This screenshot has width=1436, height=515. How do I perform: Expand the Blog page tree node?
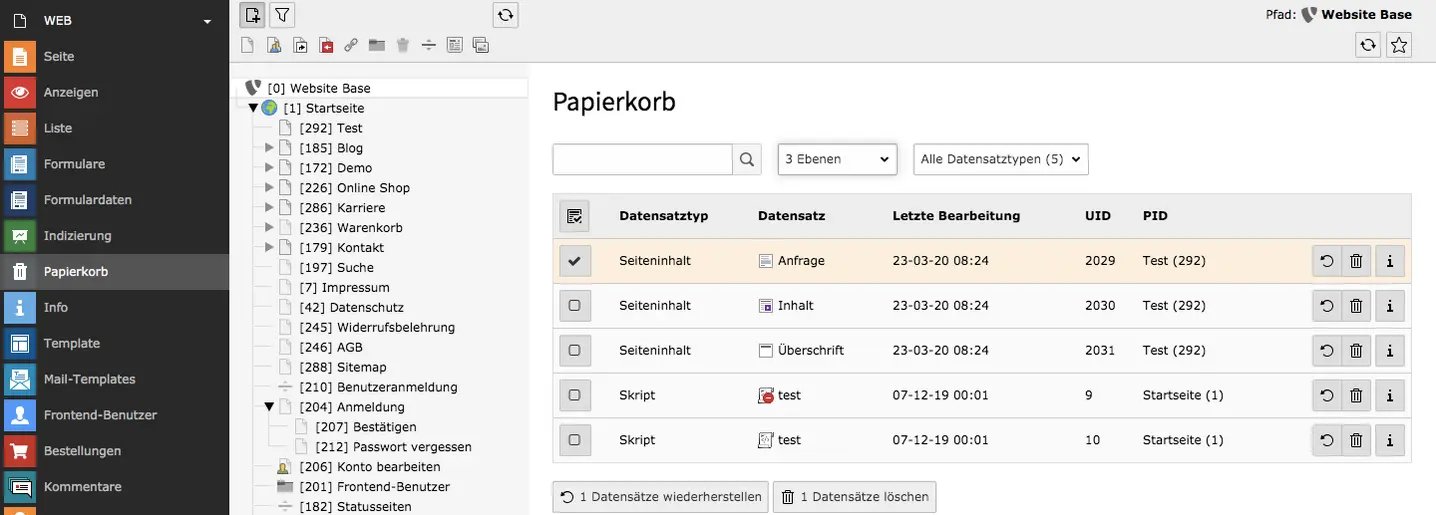click(x=269, y=148)
